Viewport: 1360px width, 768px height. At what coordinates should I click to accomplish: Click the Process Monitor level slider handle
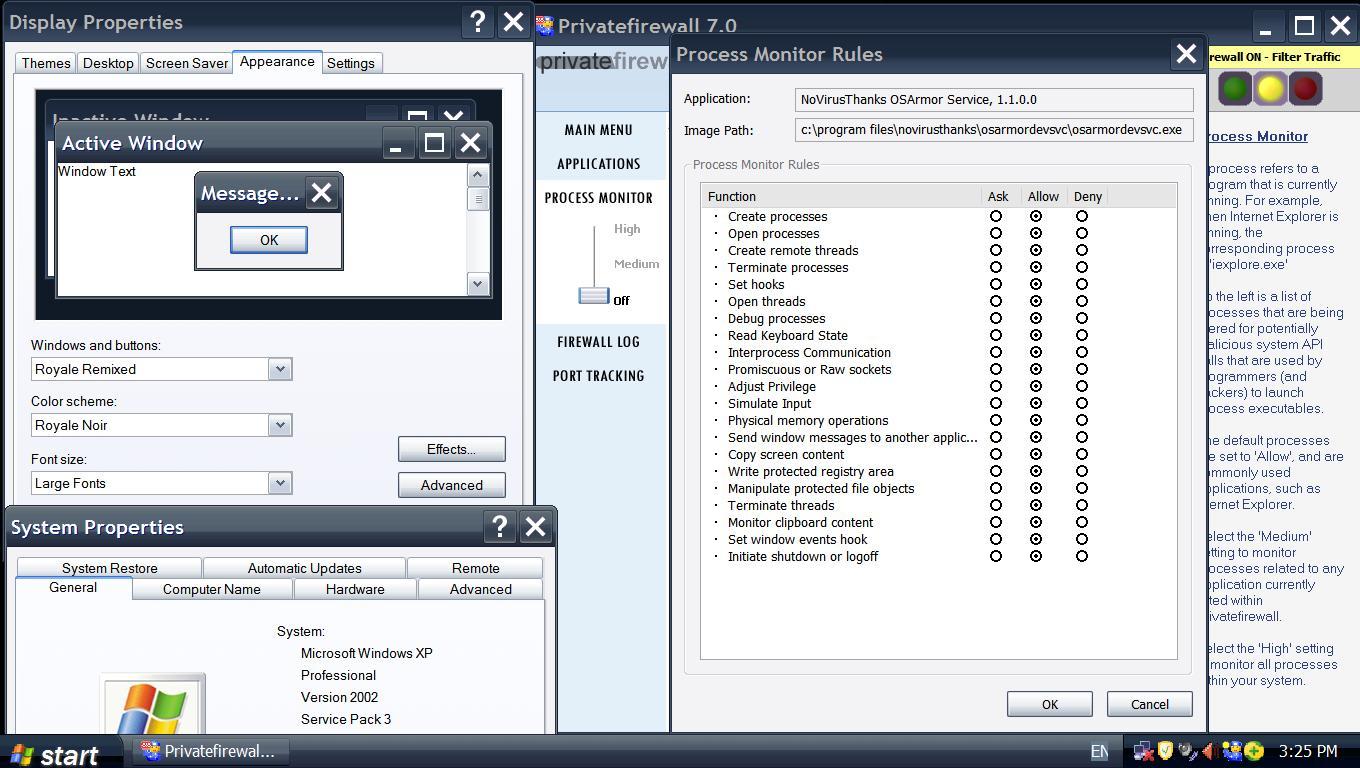click(x=594, y=295)
